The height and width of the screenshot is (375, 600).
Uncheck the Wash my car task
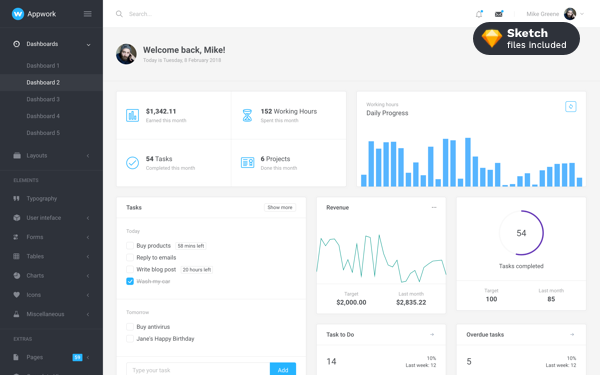click(x=130, y=281)
